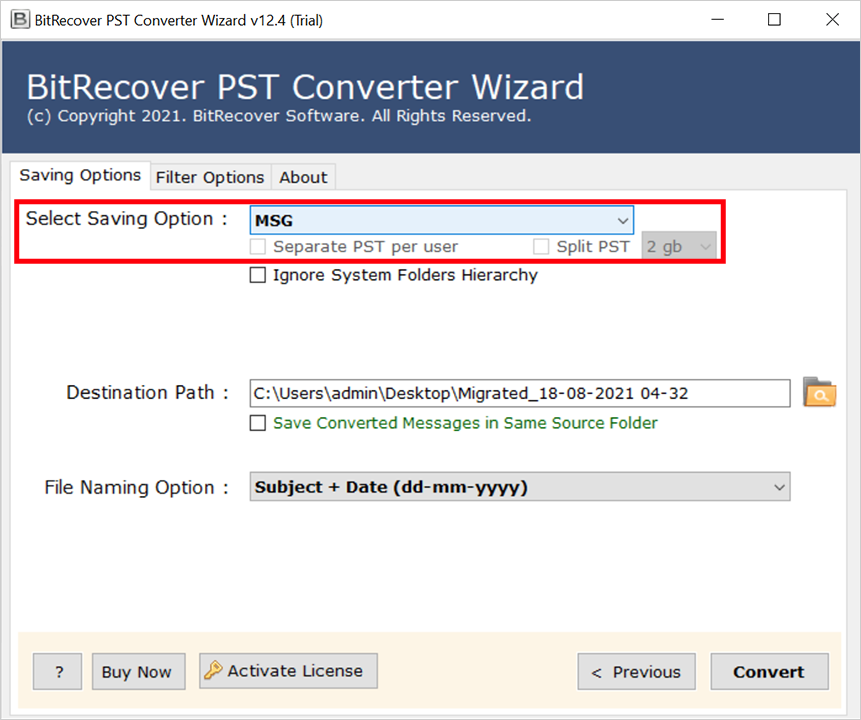Check Save Converted Messages in Same Source Folder
861x720 pixels.
pos(258,423)
